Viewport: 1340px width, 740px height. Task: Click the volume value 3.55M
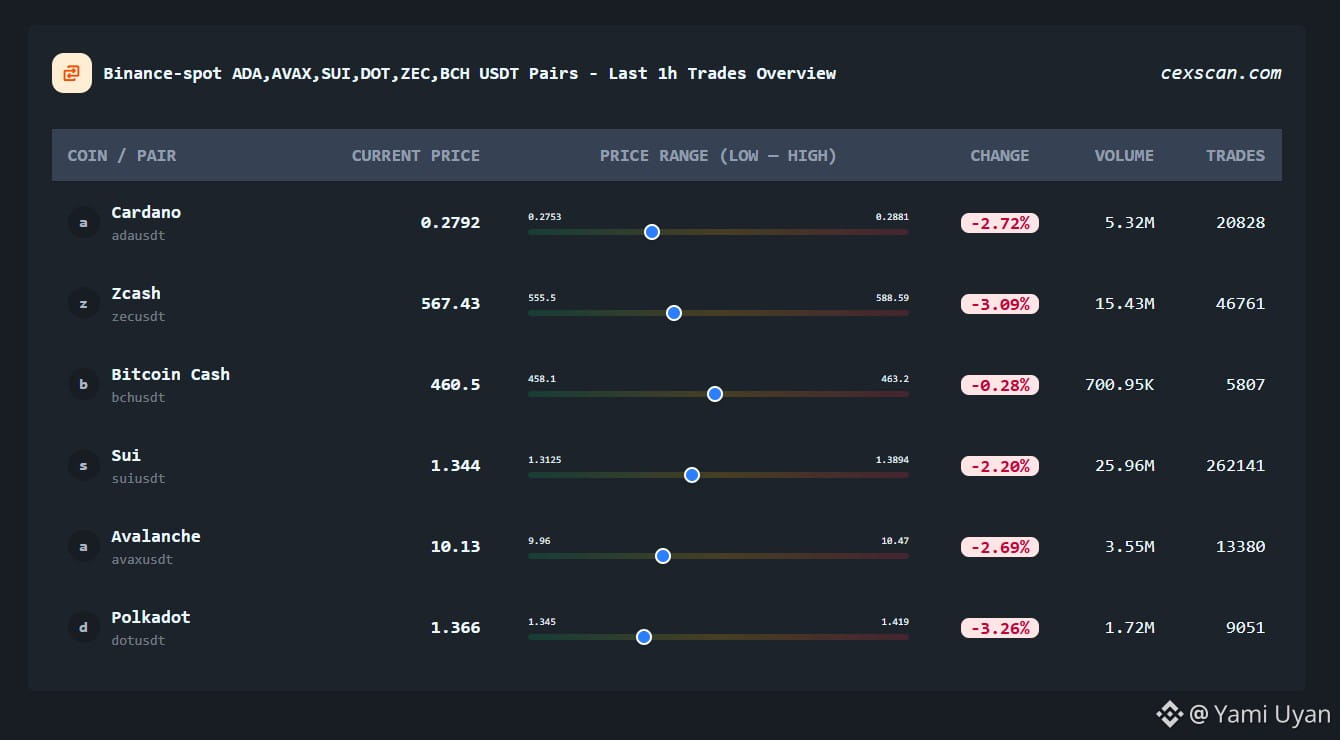click(x=1130, y=546)
